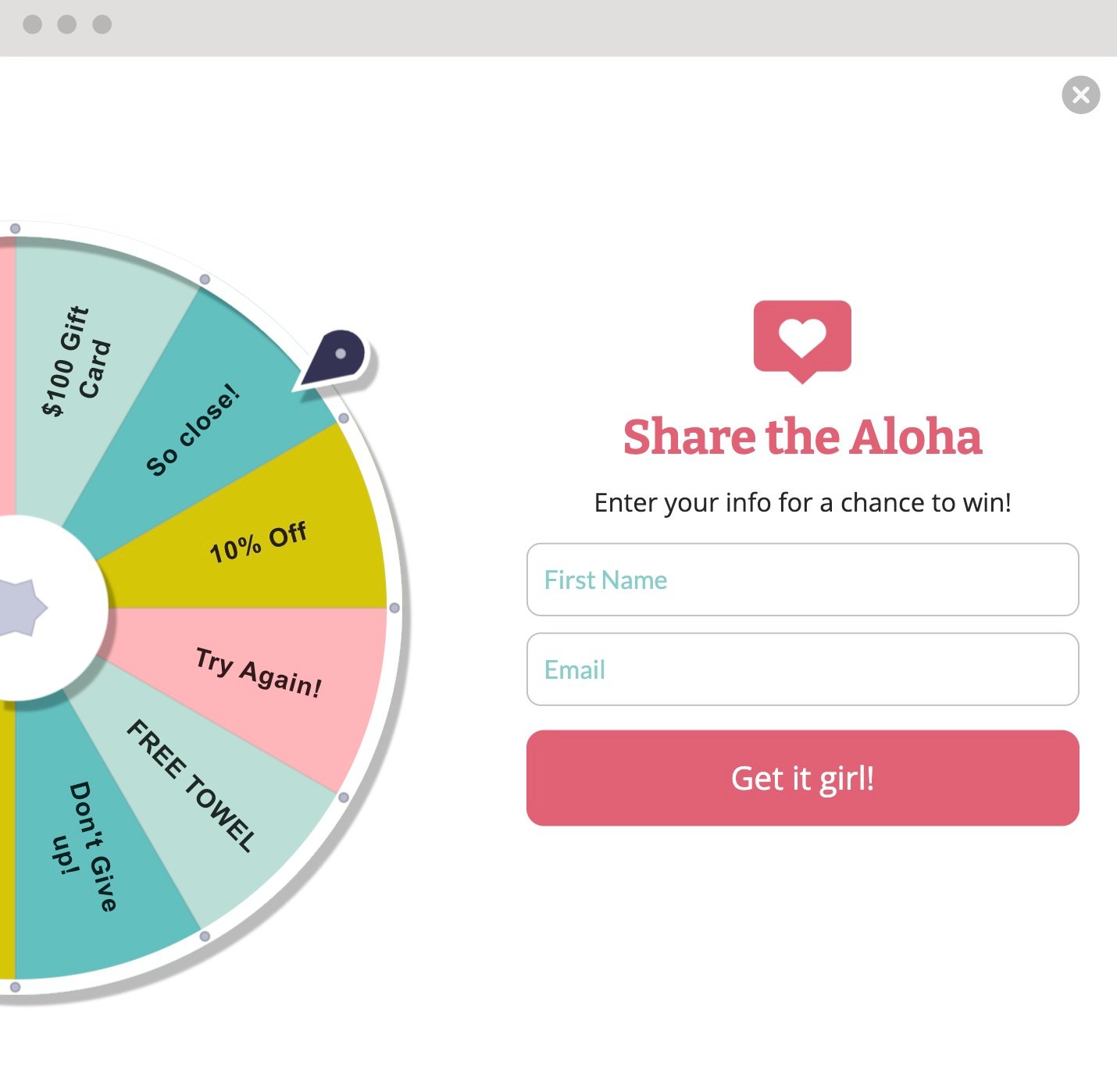The height and width of the screenshot is (1092, 1117).
Task: Close the popup with the X icon
Action: click(1081, 95)
